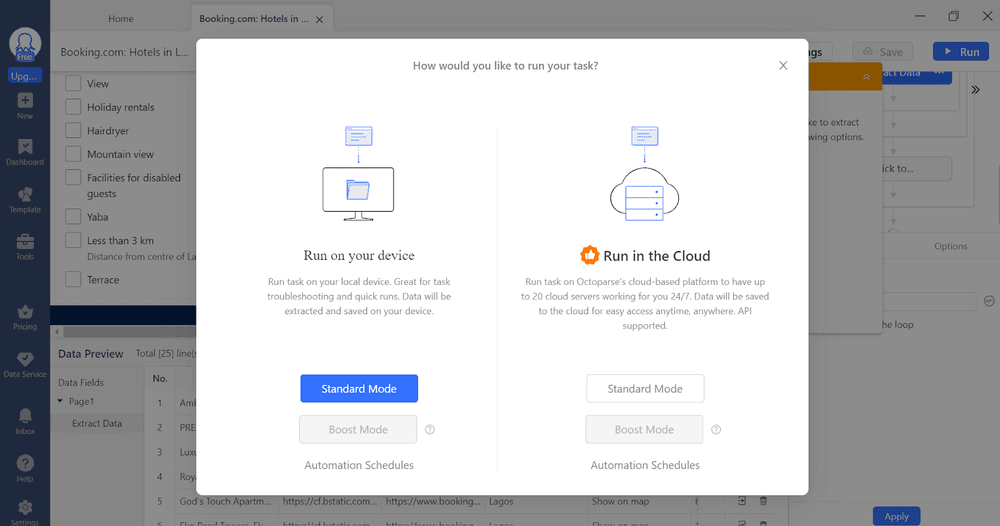This screenshot has width=1000, height=526.
Task: Choose Boost Mode for cloud run
Action: 644,430
